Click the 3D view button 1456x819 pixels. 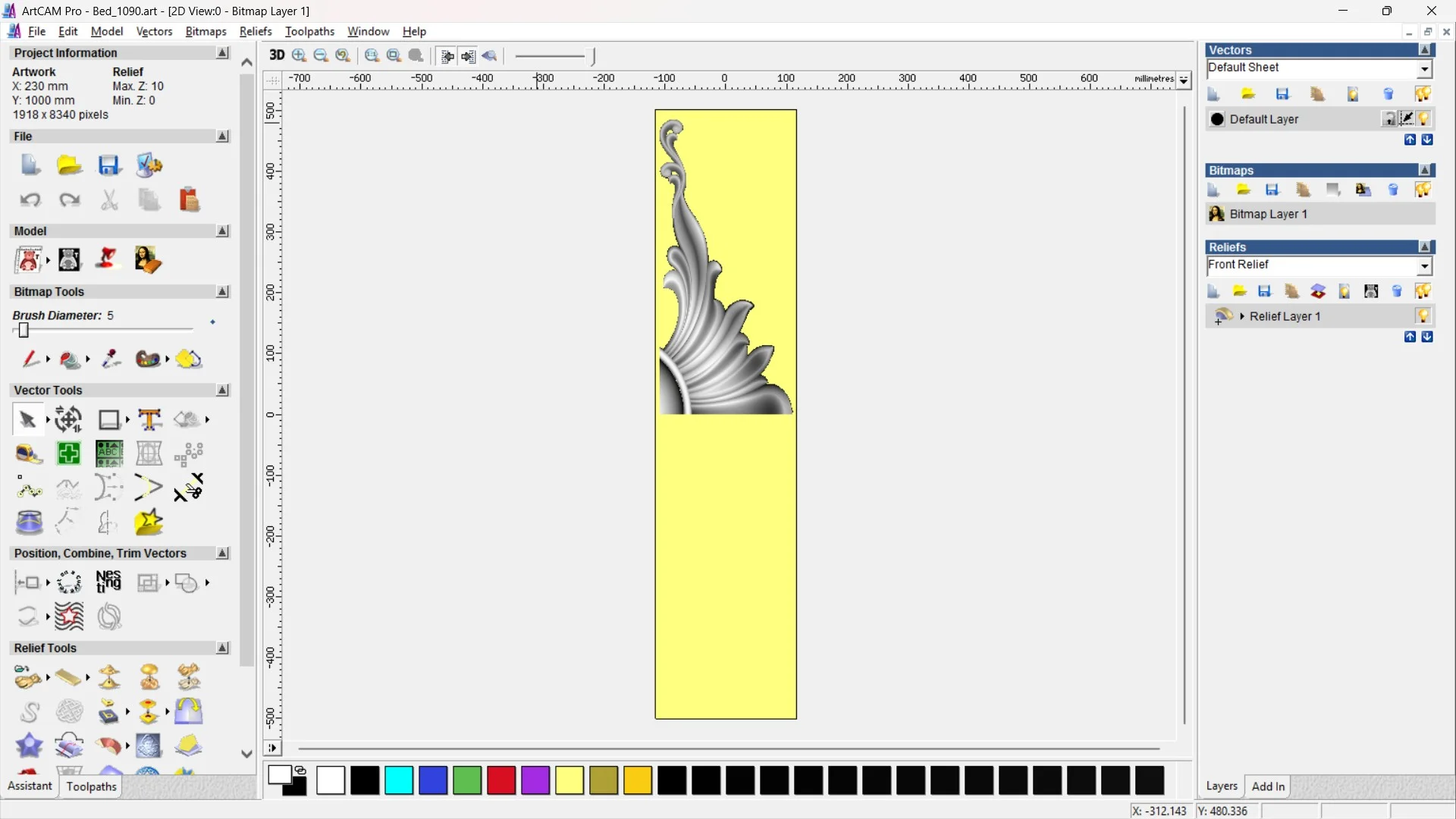277,55
